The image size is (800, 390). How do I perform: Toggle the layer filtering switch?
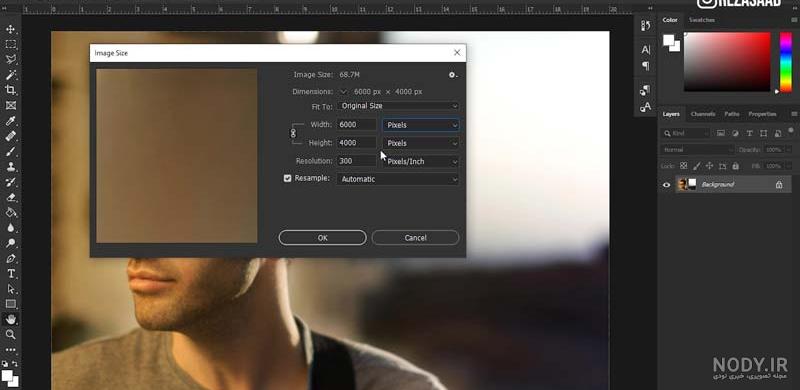[791, 132]
